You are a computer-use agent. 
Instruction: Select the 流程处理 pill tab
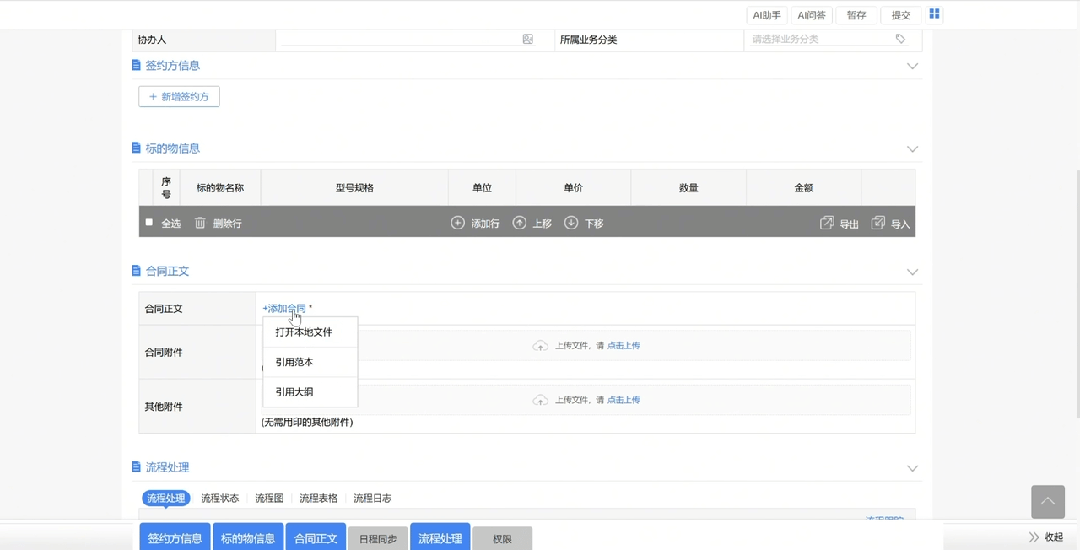point(166,498)
